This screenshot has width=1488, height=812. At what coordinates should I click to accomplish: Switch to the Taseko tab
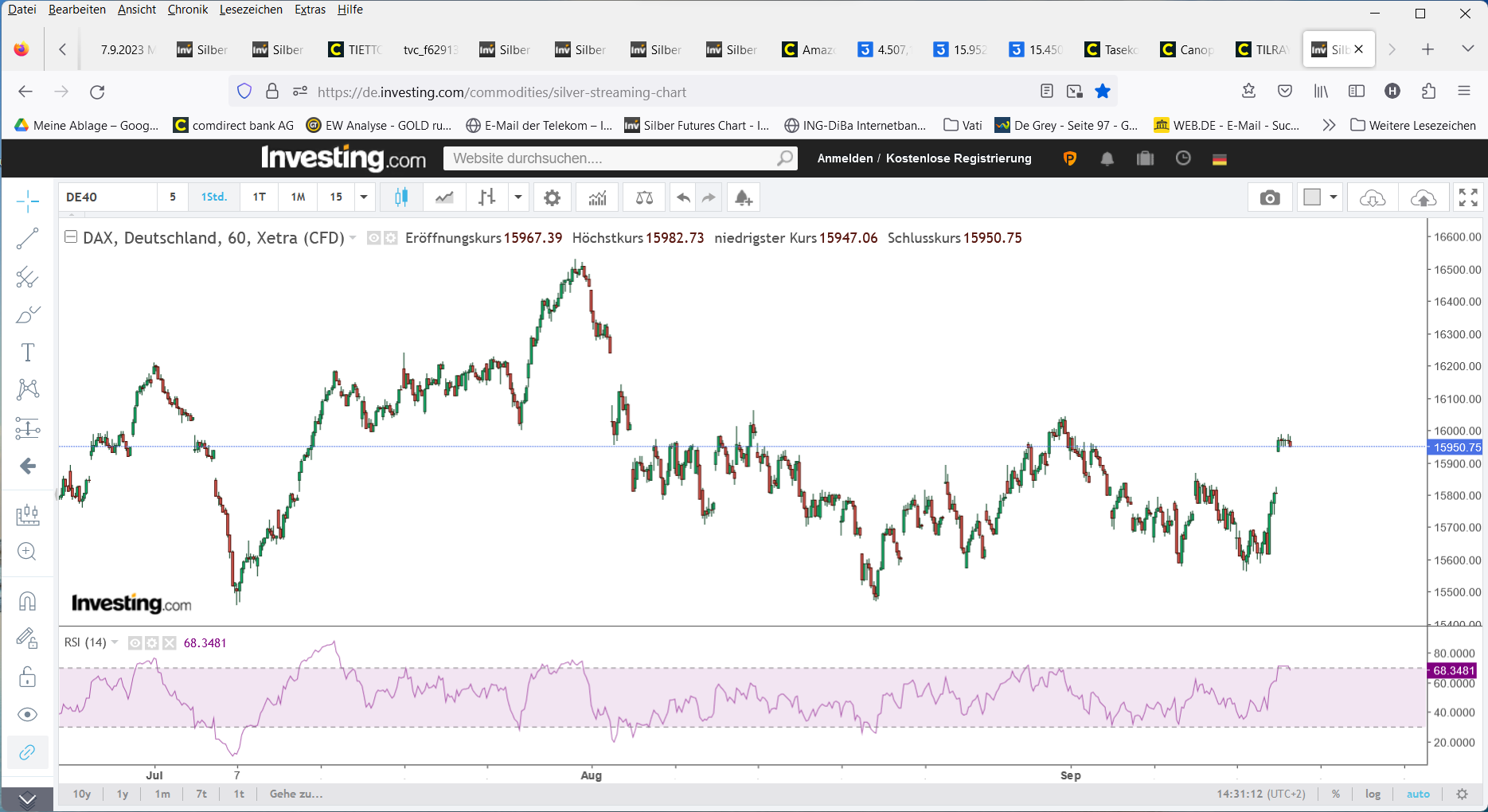tap(1112, 49)
